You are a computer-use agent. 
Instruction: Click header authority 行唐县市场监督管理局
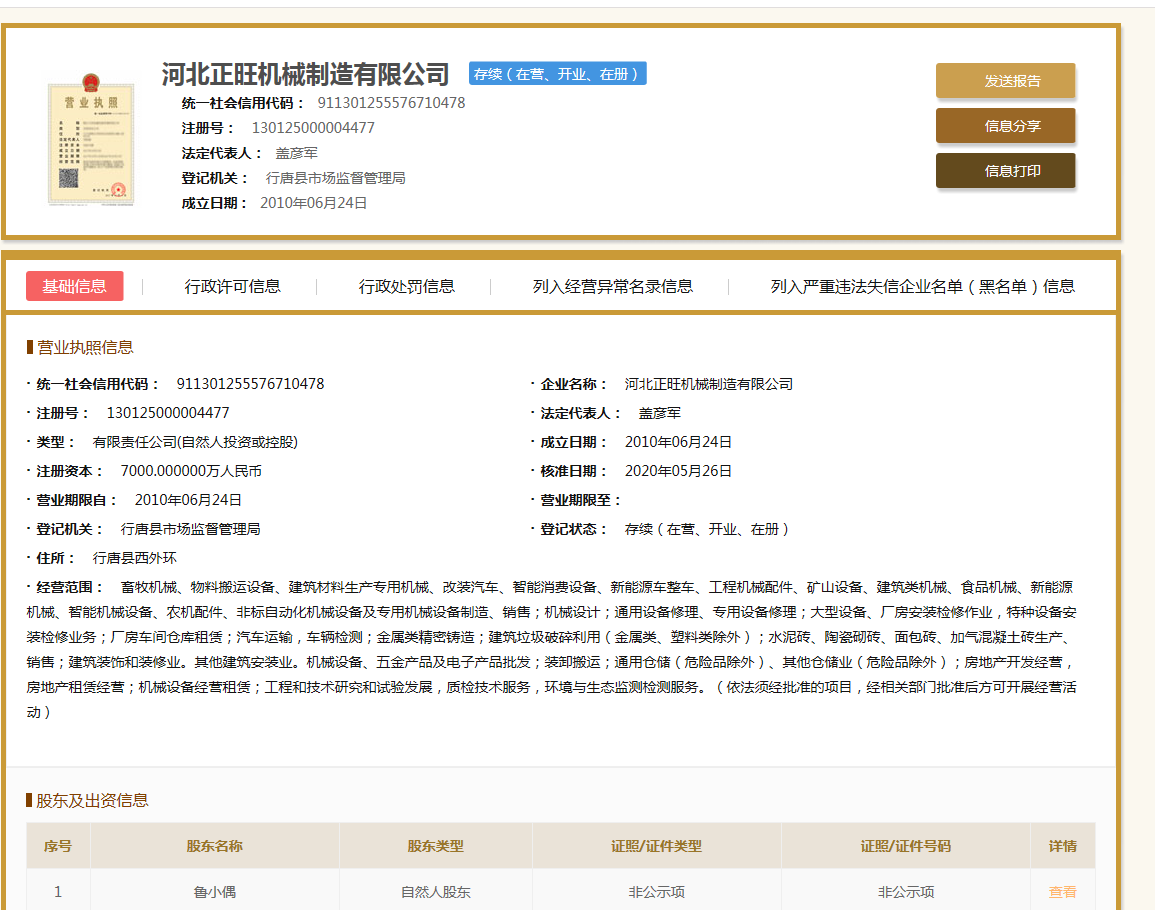tap(335, 178)
